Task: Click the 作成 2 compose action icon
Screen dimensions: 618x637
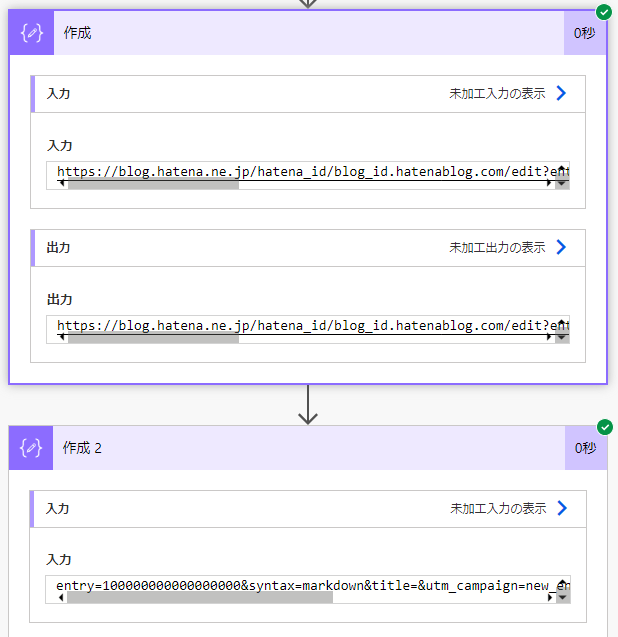Action: 31,448
